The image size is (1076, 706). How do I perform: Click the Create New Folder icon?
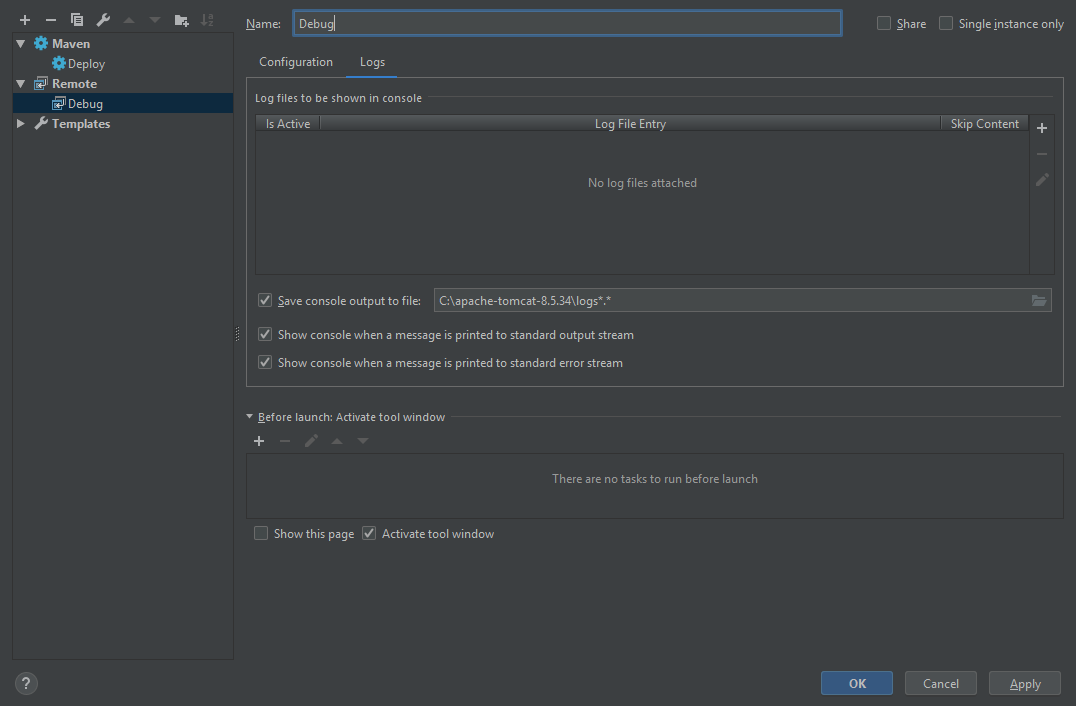pos(180,18)
